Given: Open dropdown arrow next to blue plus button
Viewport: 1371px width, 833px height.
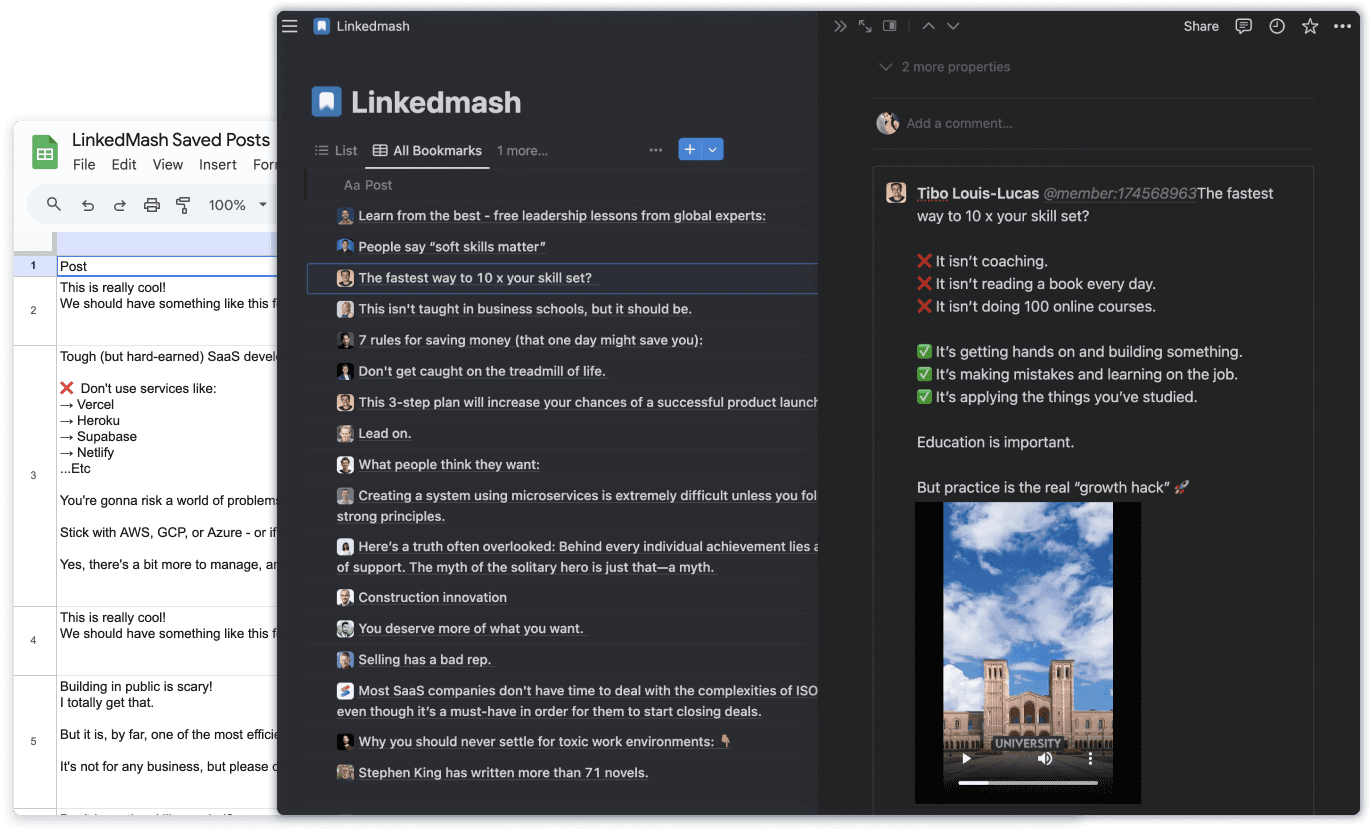Looking at the screenshot, I should (713, 150).
